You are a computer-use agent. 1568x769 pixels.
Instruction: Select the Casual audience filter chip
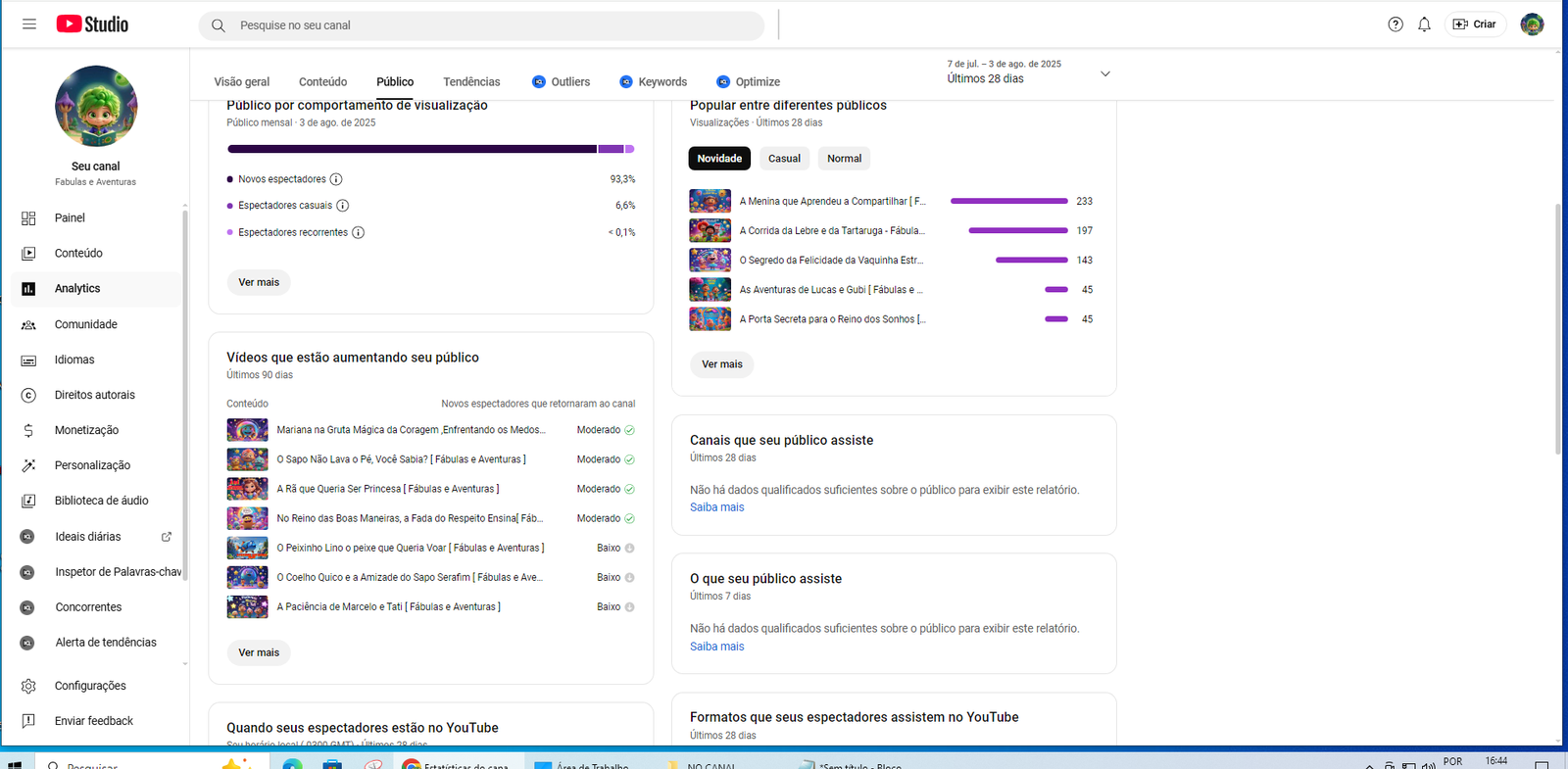pos(784,159)
